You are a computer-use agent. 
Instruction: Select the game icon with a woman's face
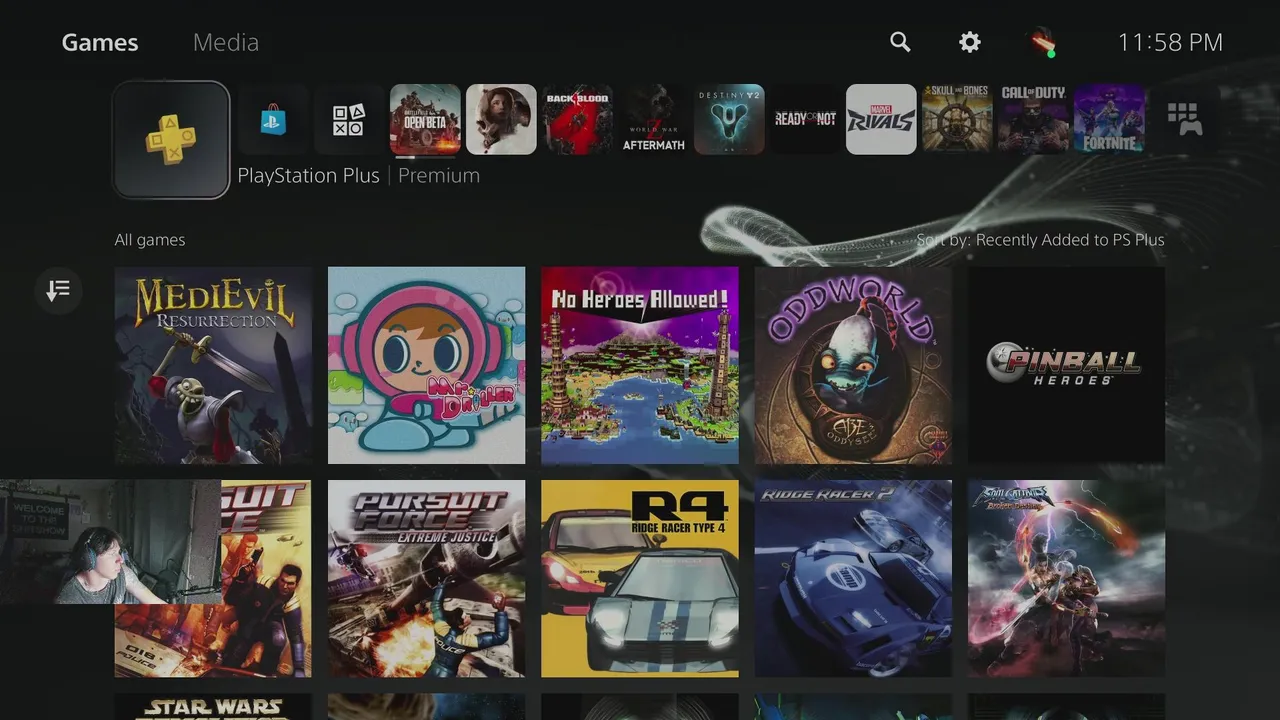pos(501,120)
